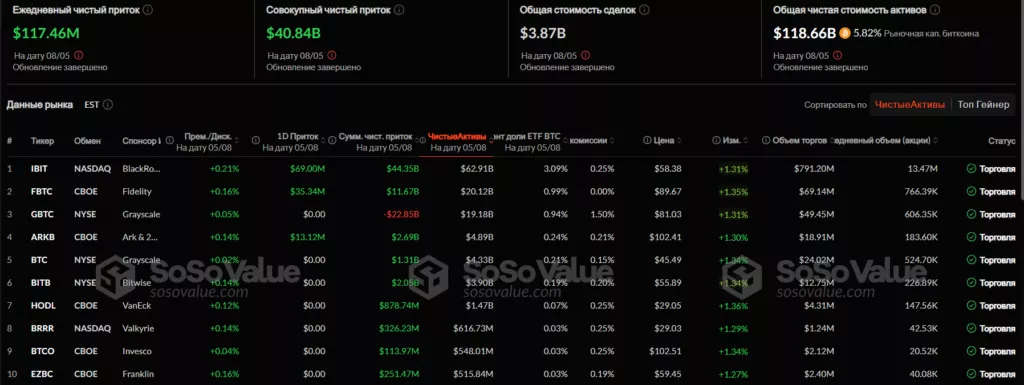This screenshot has width=1024, height=385.
Task: Open info icon next to EST label
Action: point(108,104)
